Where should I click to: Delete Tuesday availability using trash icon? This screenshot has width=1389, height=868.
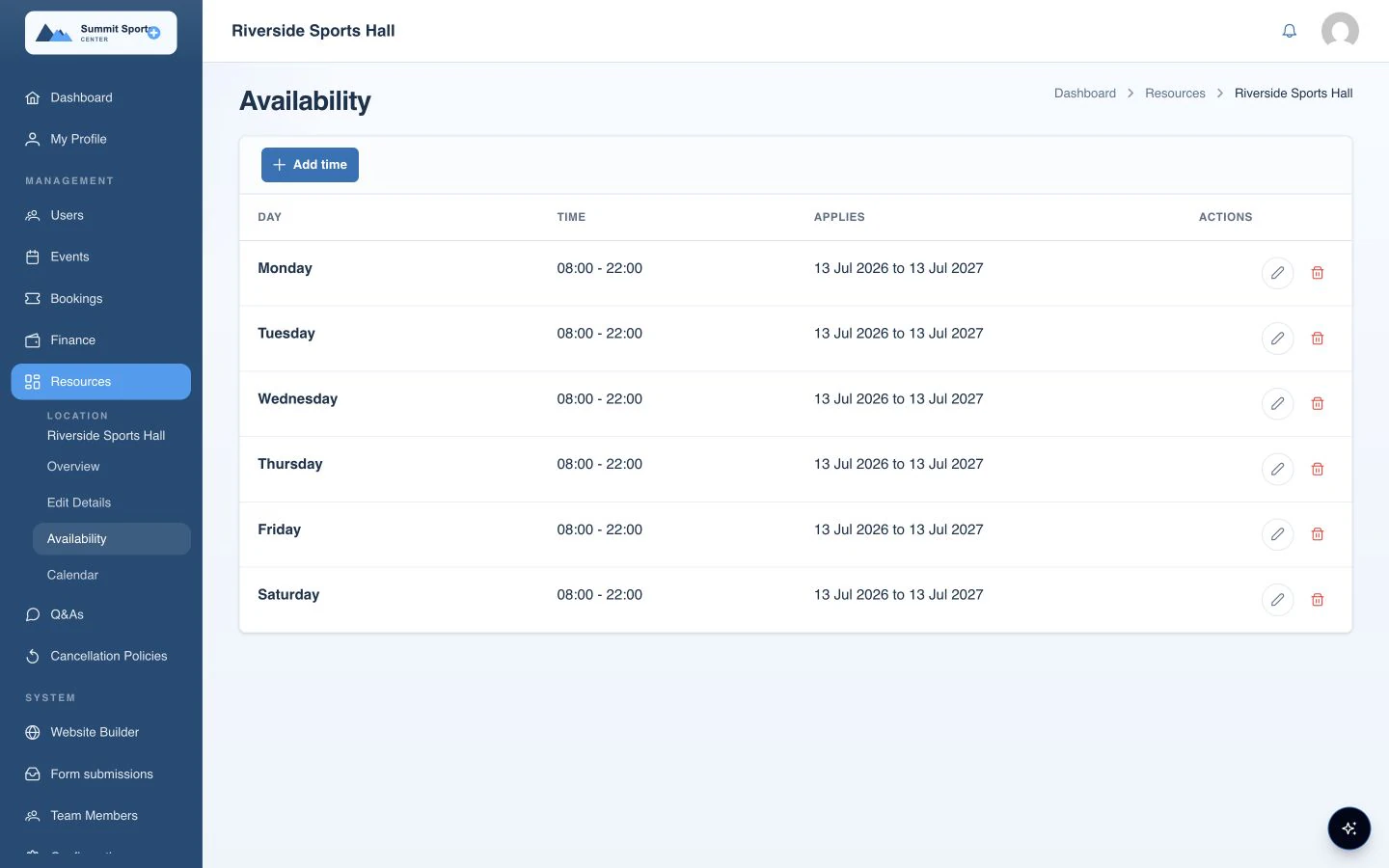(x=1317, y=339)
